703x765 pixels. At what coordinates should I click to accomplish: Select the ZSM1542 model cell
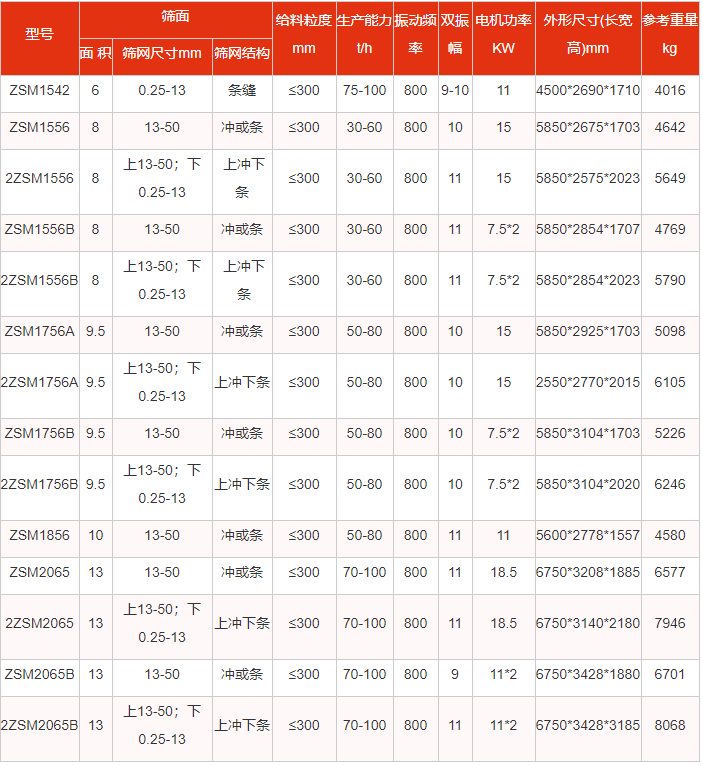pos(39,91)
